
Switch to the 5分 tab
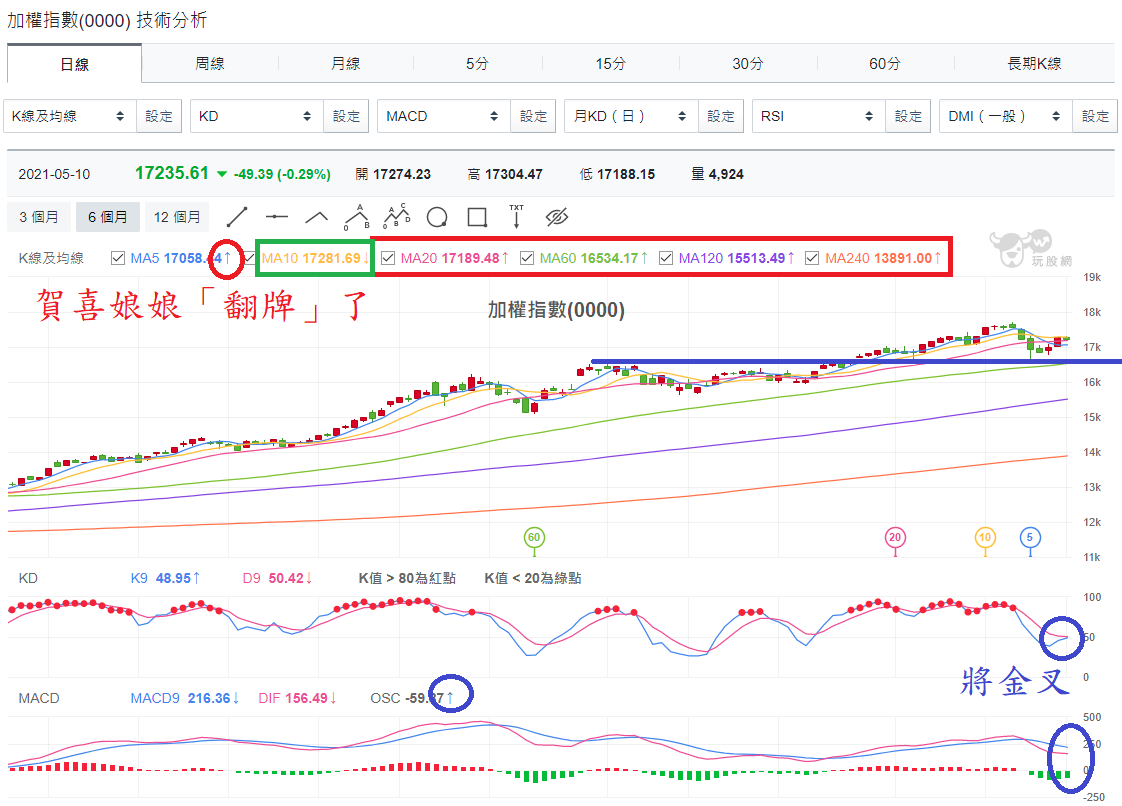click(477, 64)
